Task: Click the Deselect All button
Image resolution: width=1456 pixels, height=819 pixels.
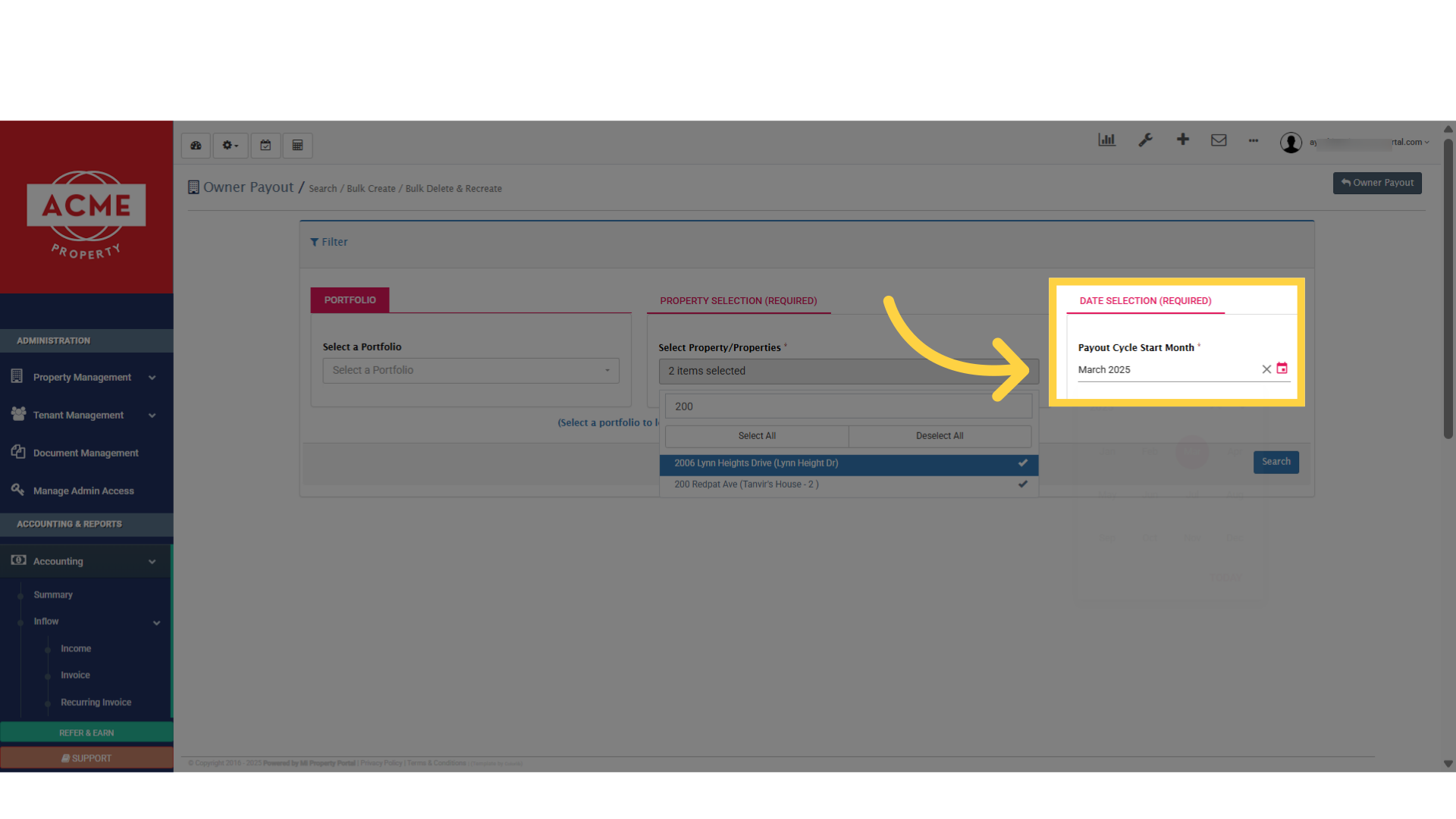Action: (940, 436)
